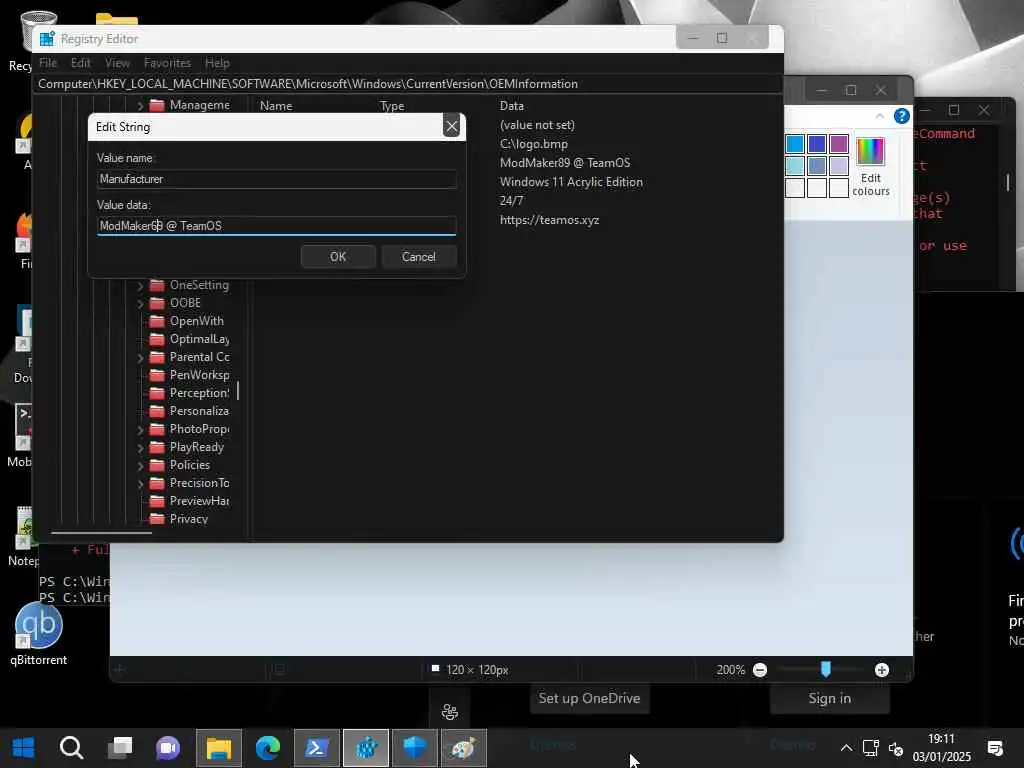The height and width of the screenshot is (768, 1024).
Task: Open File Explorer from taskbar
Action: 219,748
